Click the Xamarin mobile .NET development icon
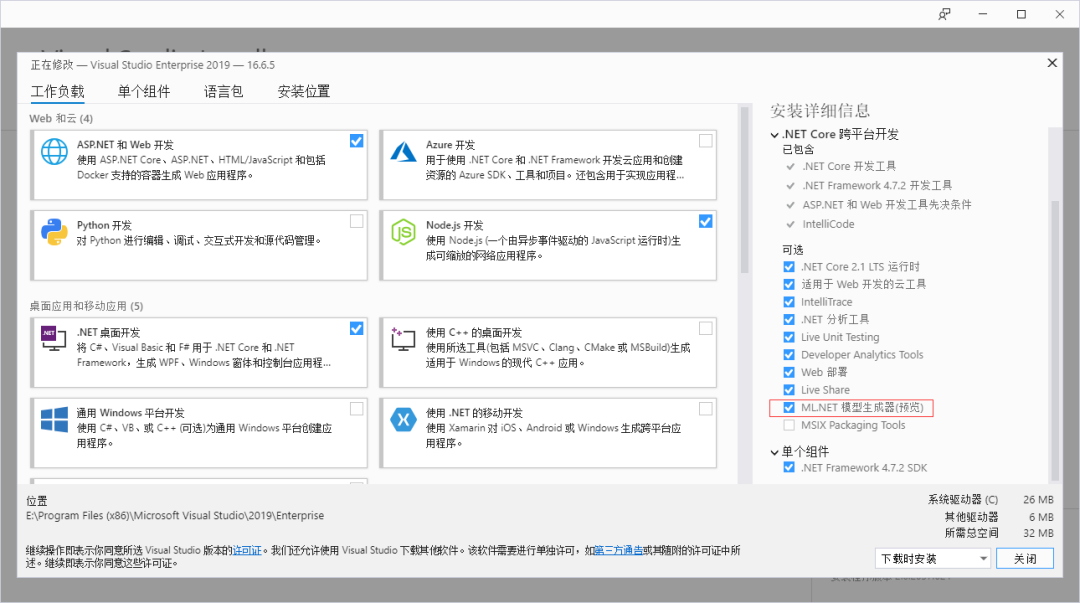The width and height of the screenshot is (1080, 603). (404, 419)
